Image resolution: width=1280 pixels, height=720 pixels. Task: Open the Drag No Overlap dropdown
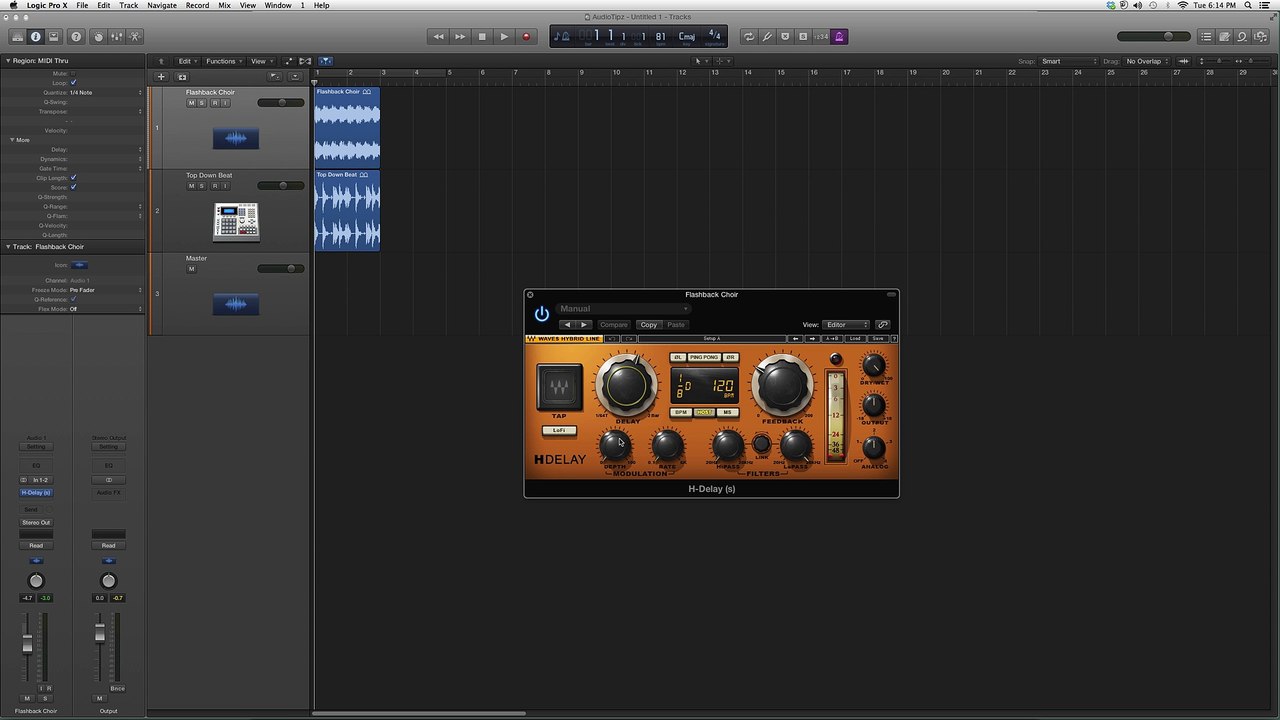click(1148, 61)
